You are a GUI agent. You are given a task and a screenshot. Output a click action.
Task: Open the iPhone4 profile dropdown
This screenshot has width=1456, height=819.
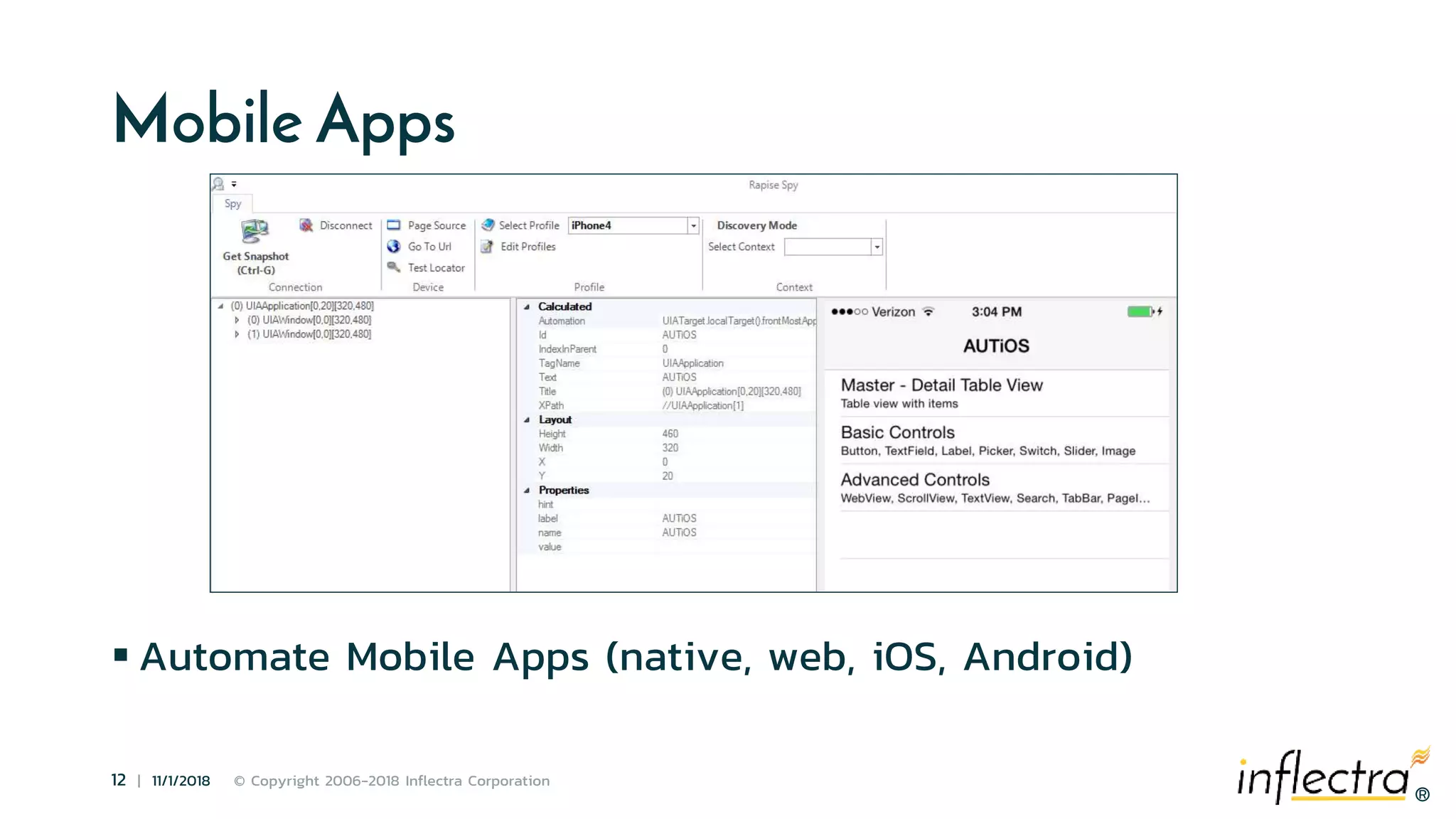coord(693,226)
